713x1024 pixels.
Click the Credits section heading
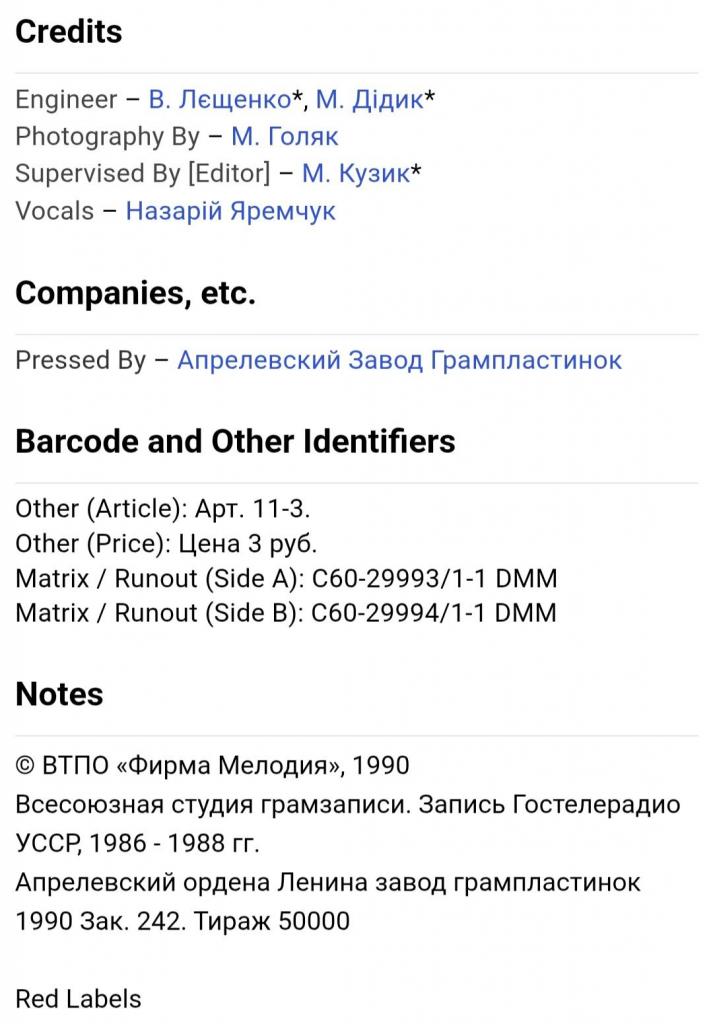tap(69, 31)
